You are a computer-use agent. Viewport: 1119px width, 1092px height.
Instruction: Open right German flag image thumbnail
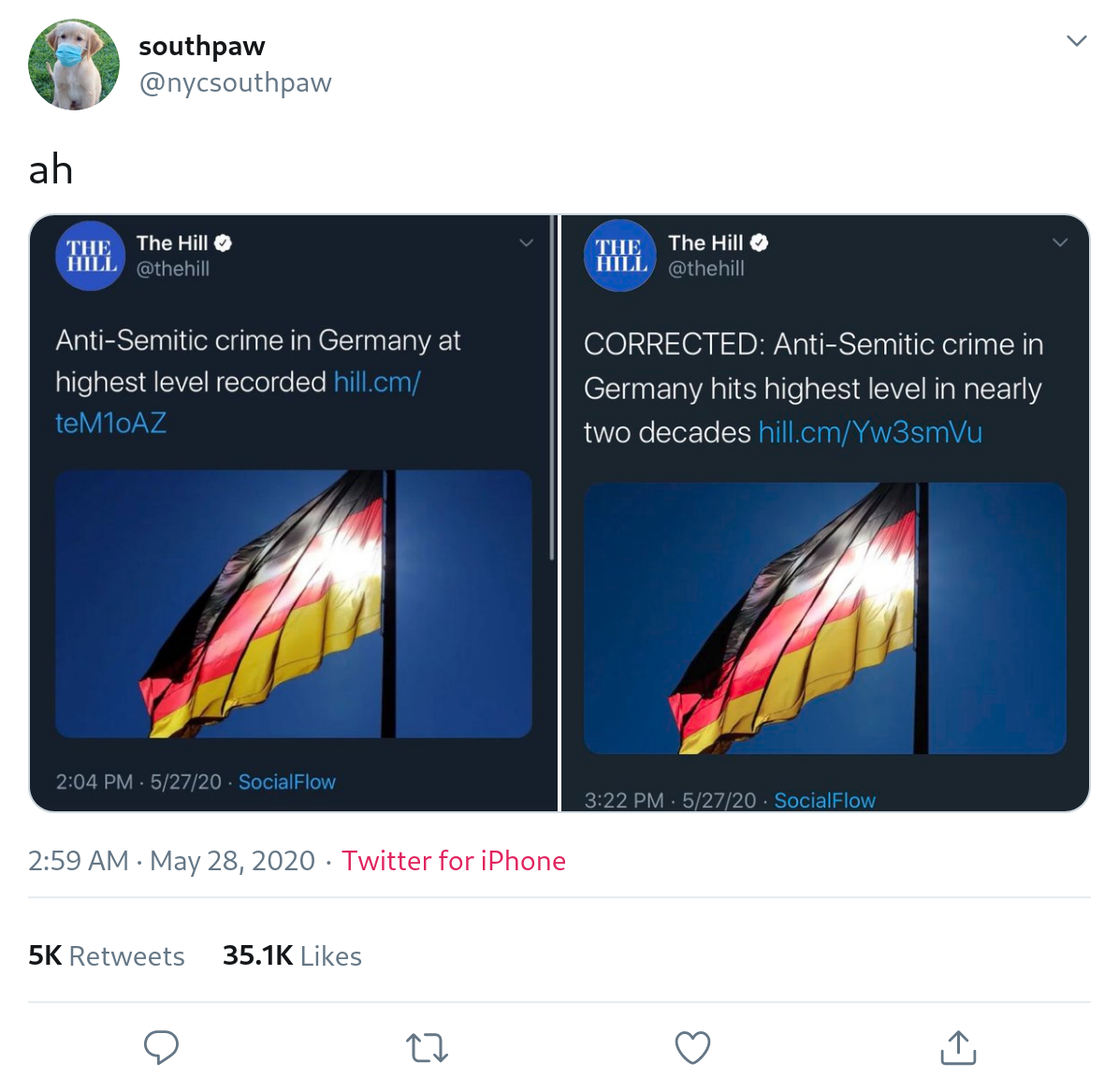click(824, 618)
